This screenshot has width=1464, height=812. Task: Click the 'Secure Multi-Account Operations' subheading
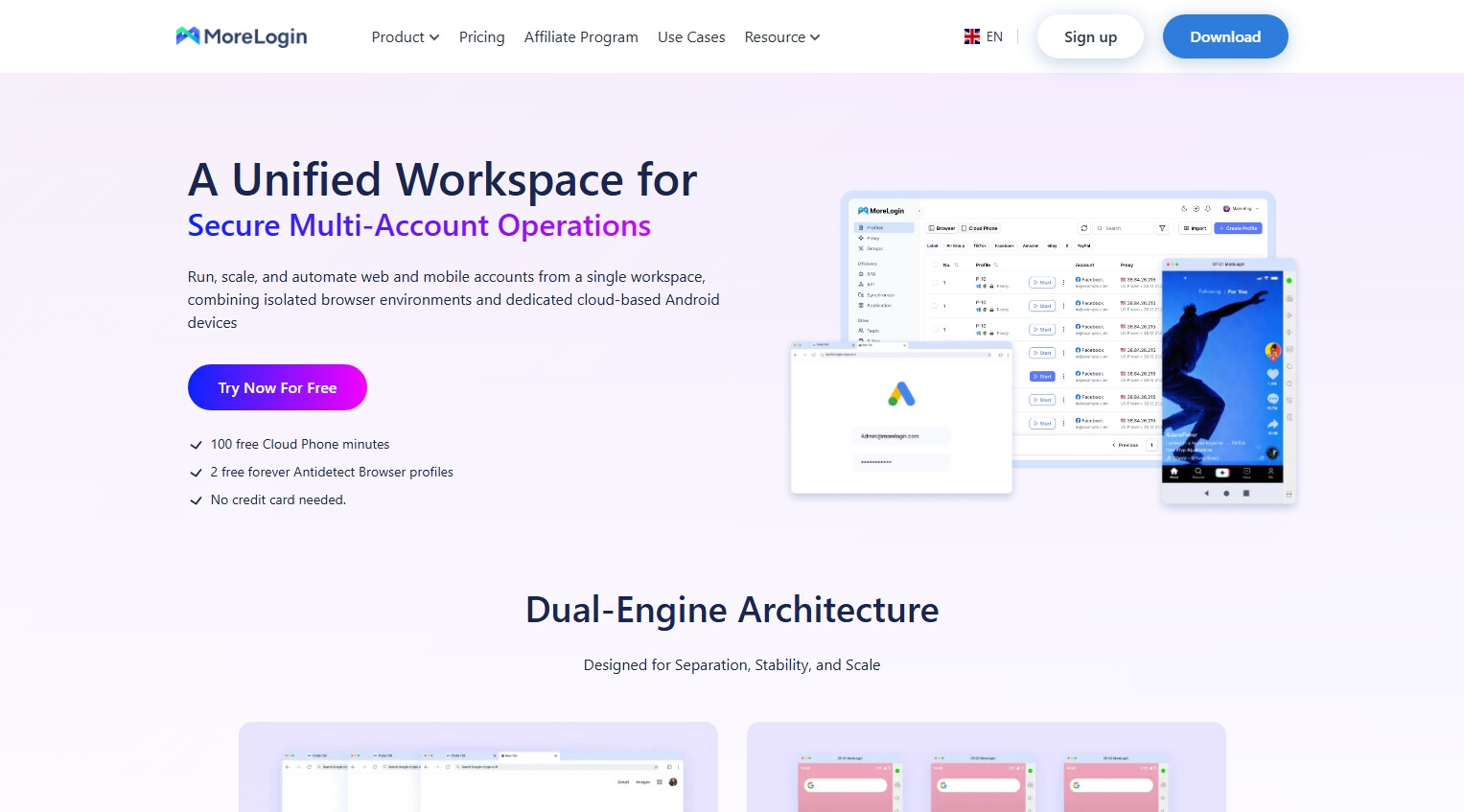coord(419,225)
